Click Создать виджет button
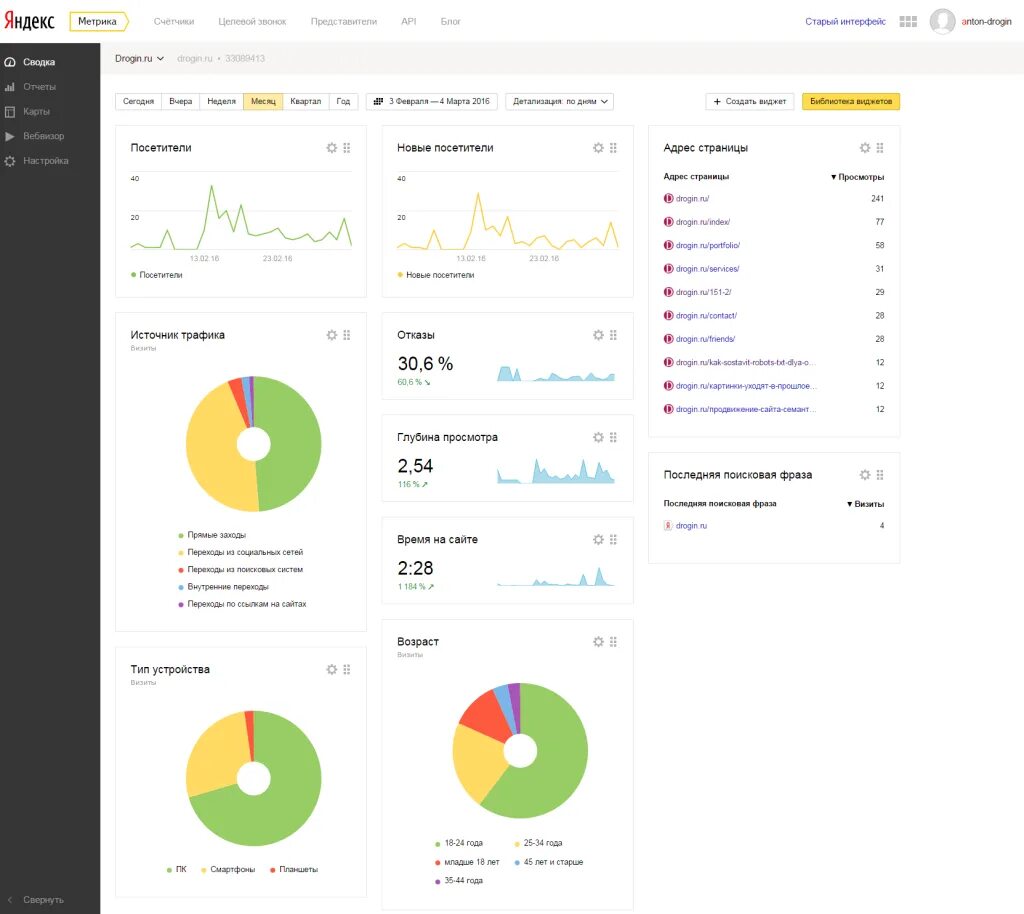This screenshot has height=914, width=1024. pyautogui.click(x=750, y=101)
